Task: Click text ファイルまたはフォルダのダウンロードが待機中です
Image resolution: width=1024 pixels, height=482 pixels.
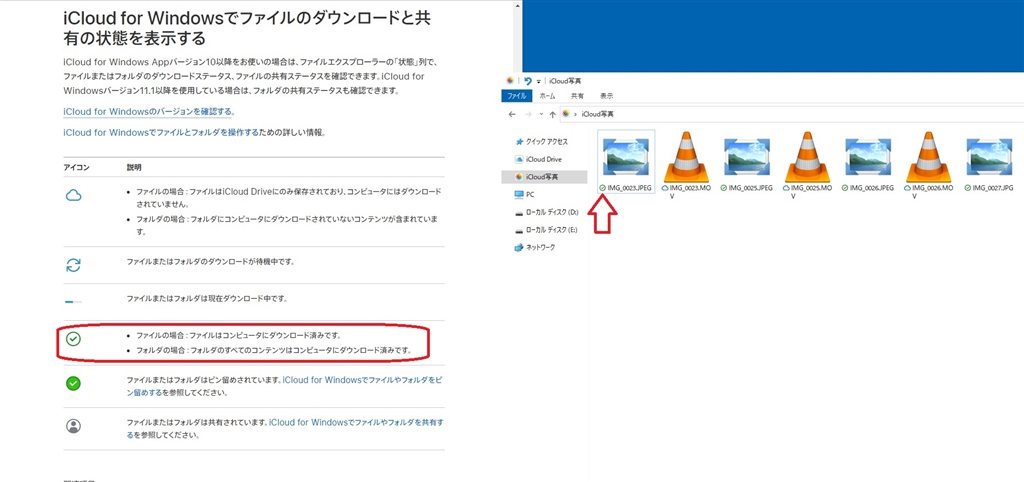Action: [210, 262]
